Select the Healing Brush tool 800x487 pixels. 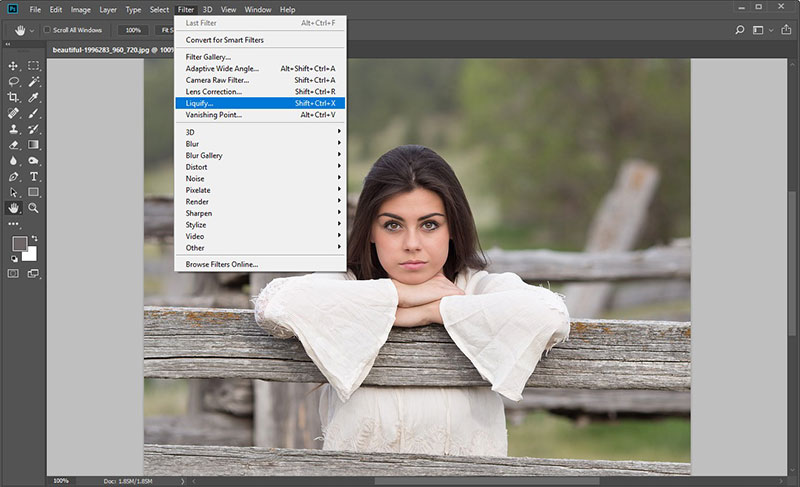click(x=13, y=113)
